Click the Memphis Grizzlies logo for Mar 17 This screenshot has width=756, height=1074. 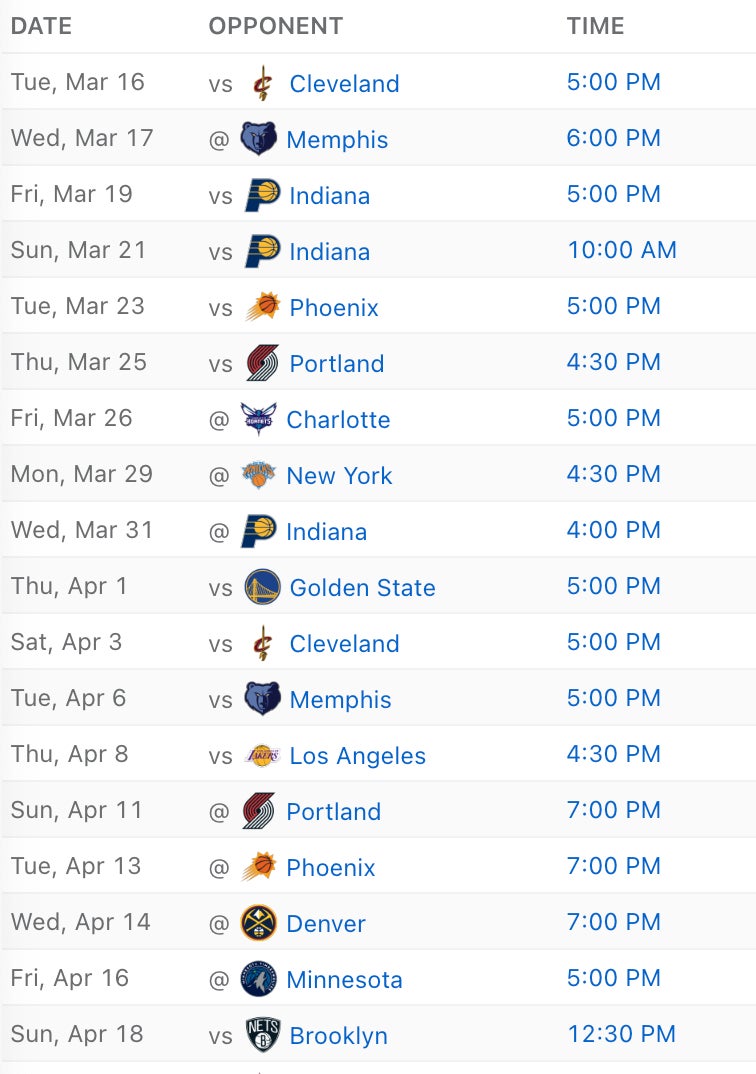tap(259, 139)
